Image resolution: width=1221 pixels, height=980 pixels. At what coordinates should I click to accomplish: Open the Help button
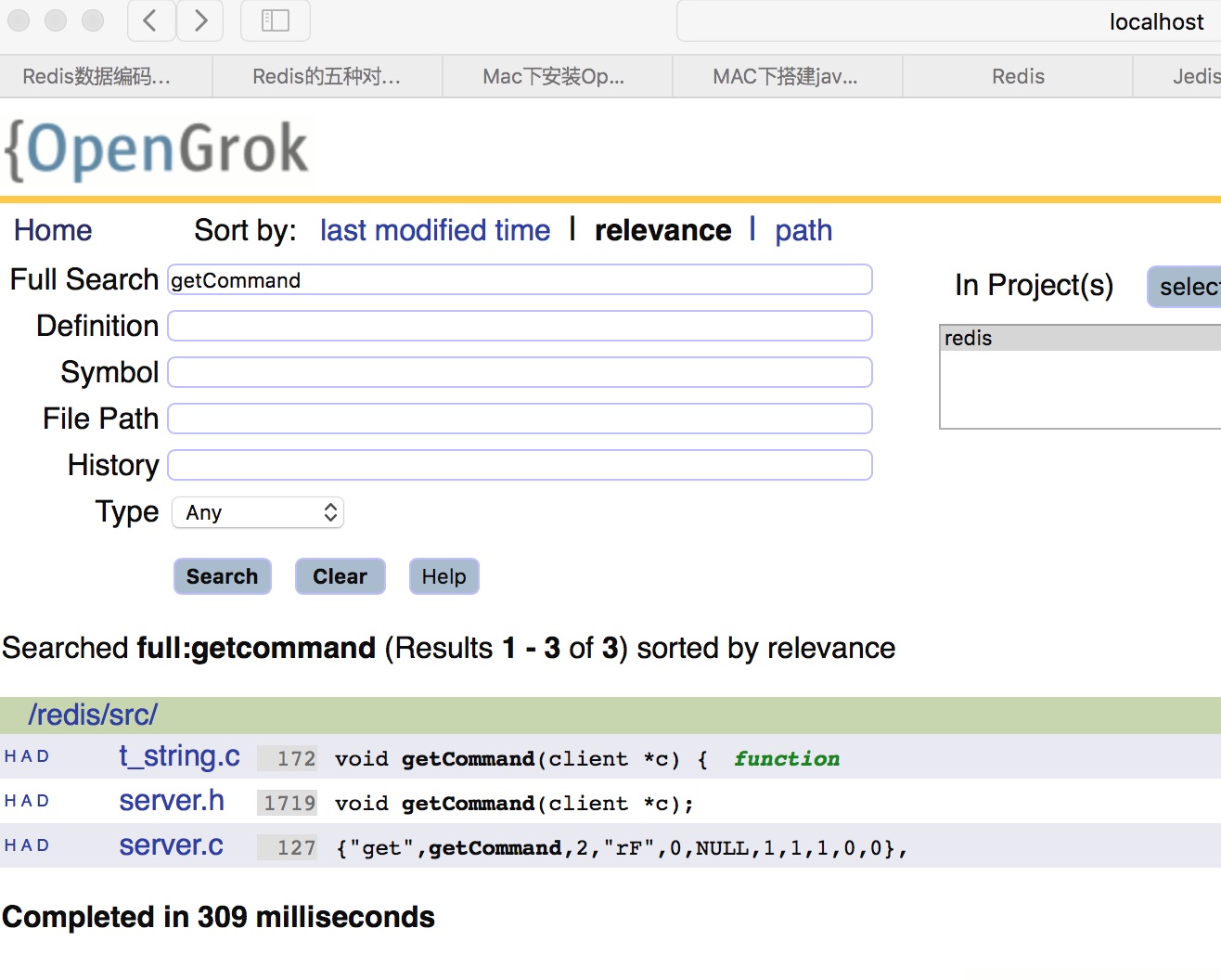pos(444,576)
